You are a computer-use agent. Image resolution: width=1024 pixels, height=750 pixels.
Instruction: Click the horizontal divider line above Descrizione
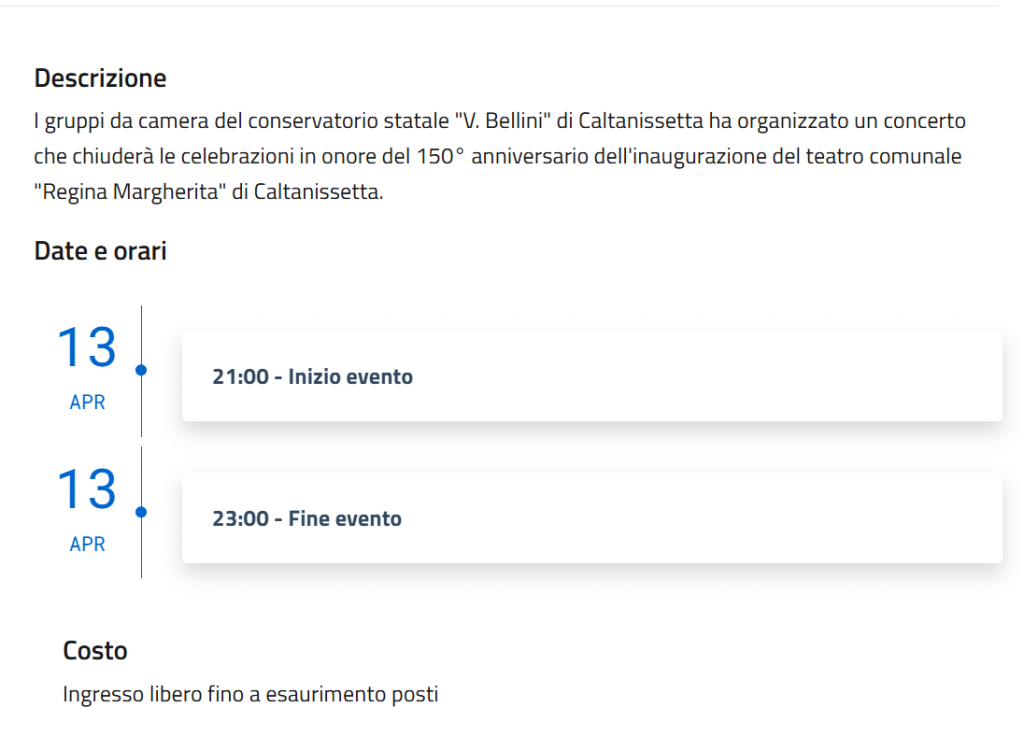click(x=500, y=6)
